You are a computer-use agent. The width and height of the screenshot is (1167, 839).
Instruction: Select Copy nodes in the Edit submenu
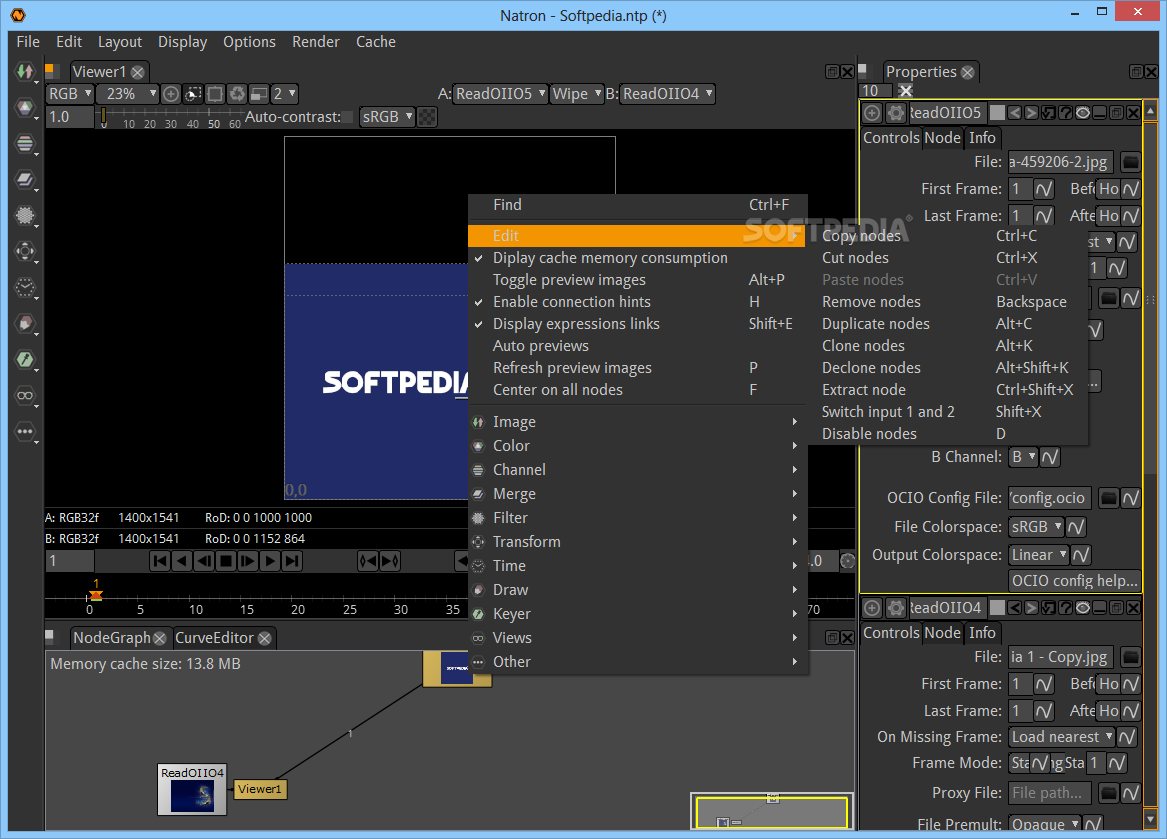click(947, 236)
